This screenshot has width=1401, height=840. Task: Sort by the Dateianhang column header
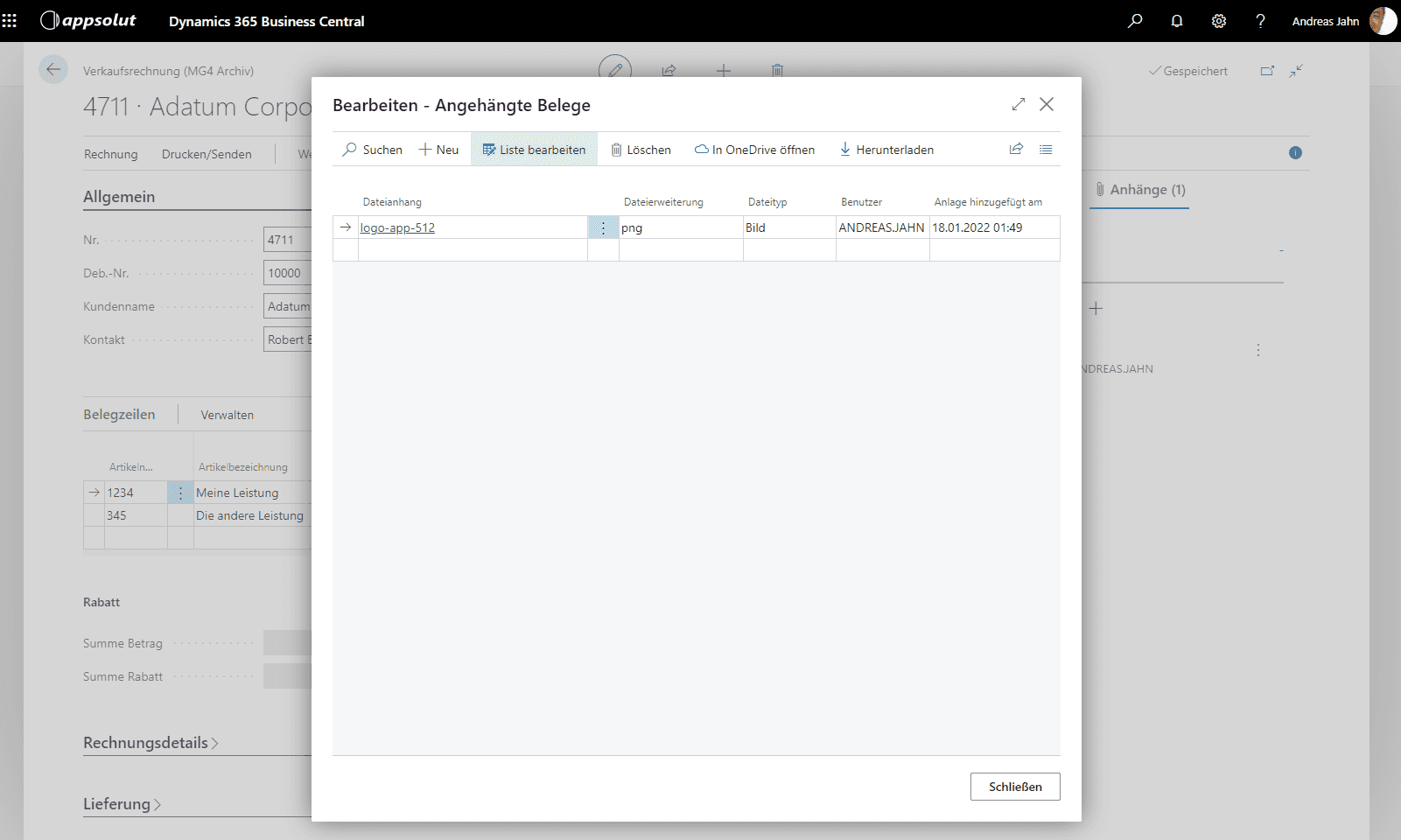[x=392, y=202]
